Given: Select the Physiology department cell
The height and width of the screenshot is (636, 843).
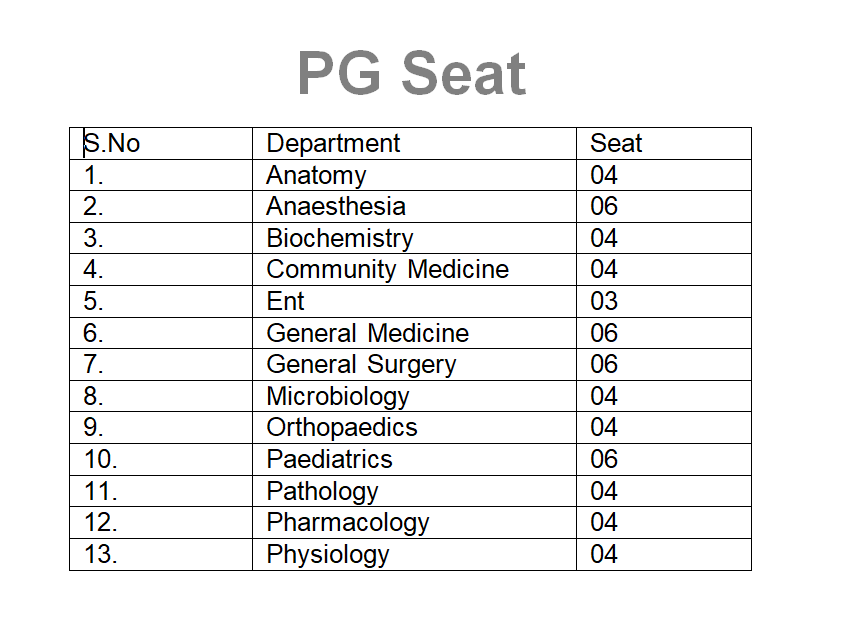Looking at the screenshot, I should click(327, 555).
